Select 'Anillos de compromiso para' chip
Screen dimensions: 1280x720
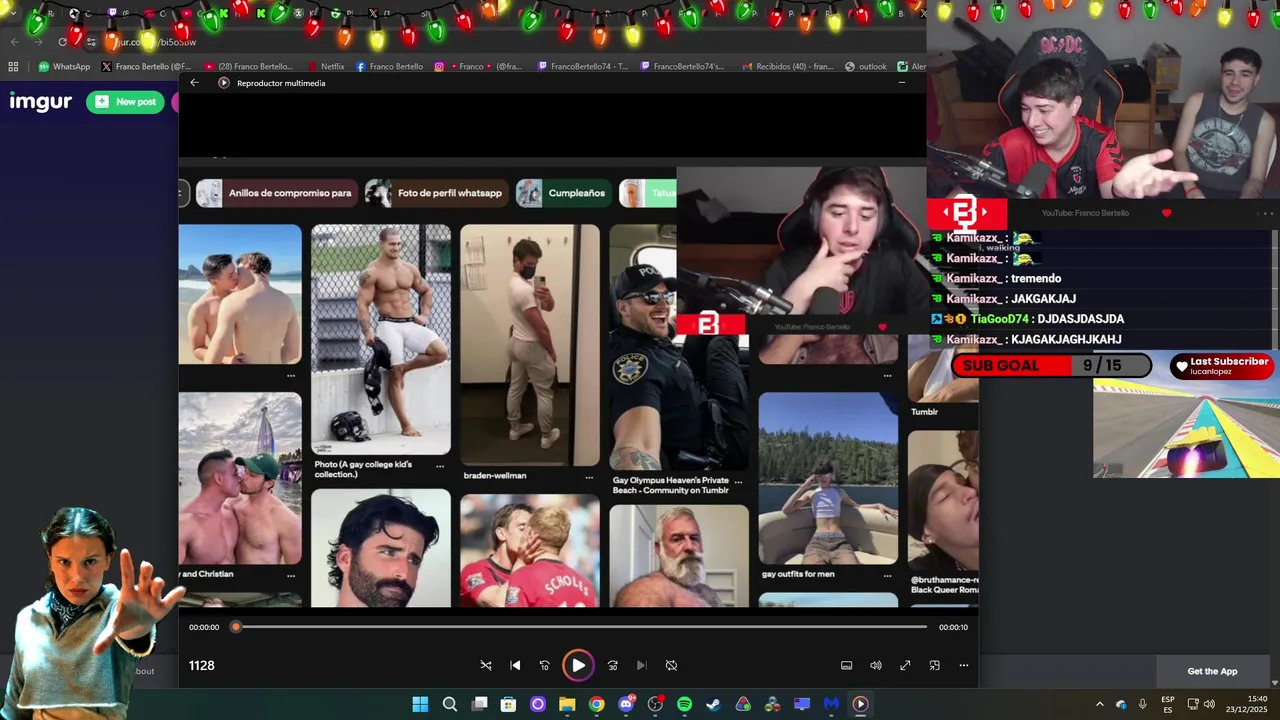coord(276,193)
